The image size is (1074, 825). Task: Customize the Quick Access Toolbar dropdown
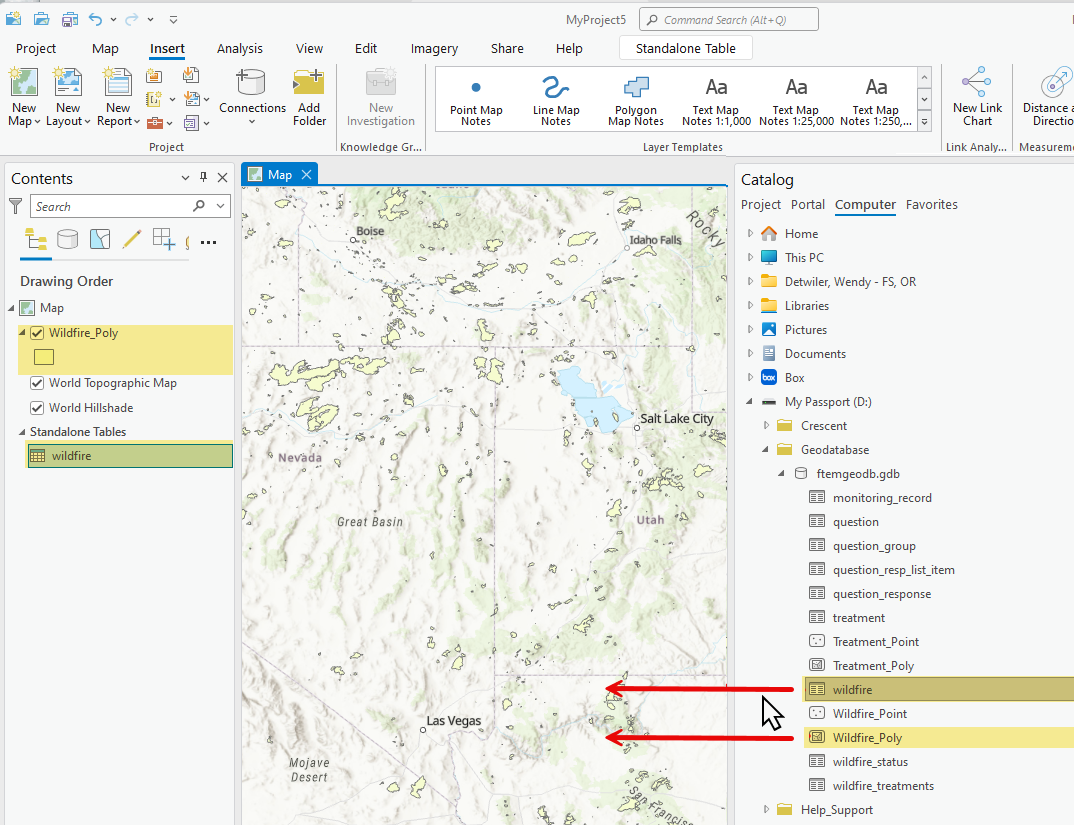point(173,20)
